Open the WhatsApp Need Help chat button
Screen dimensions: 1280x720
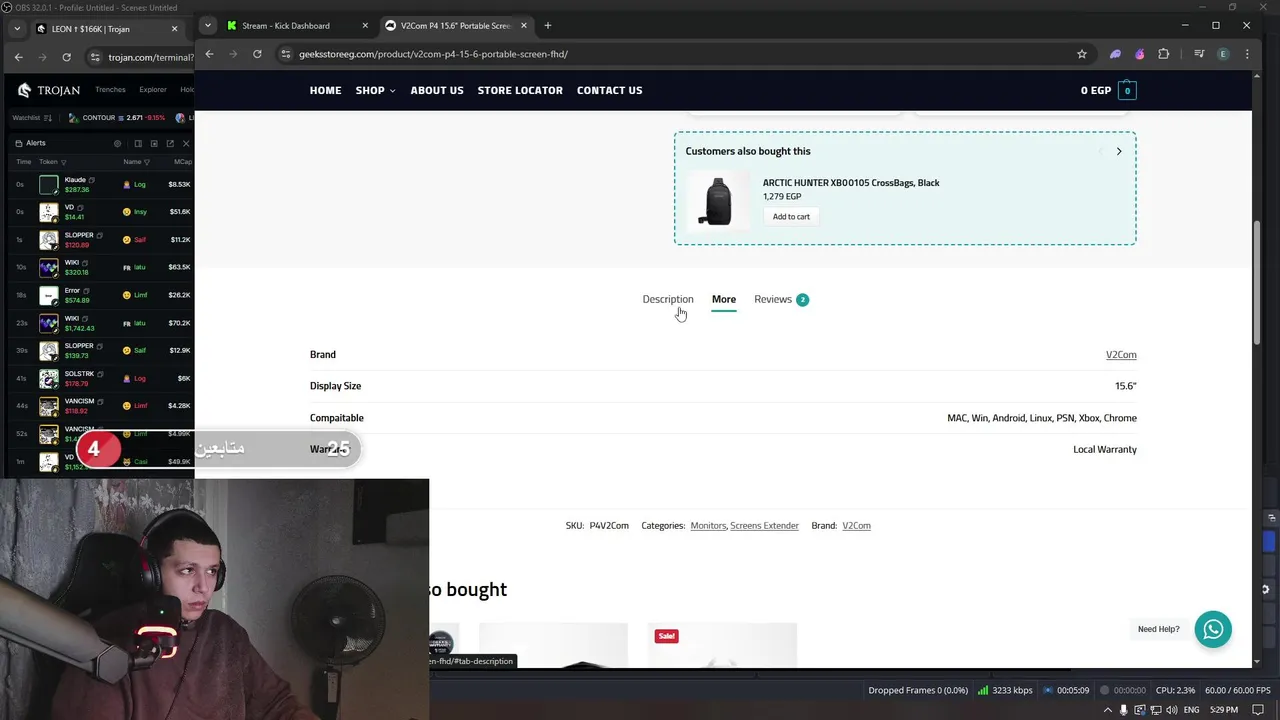pos(1213,629)
